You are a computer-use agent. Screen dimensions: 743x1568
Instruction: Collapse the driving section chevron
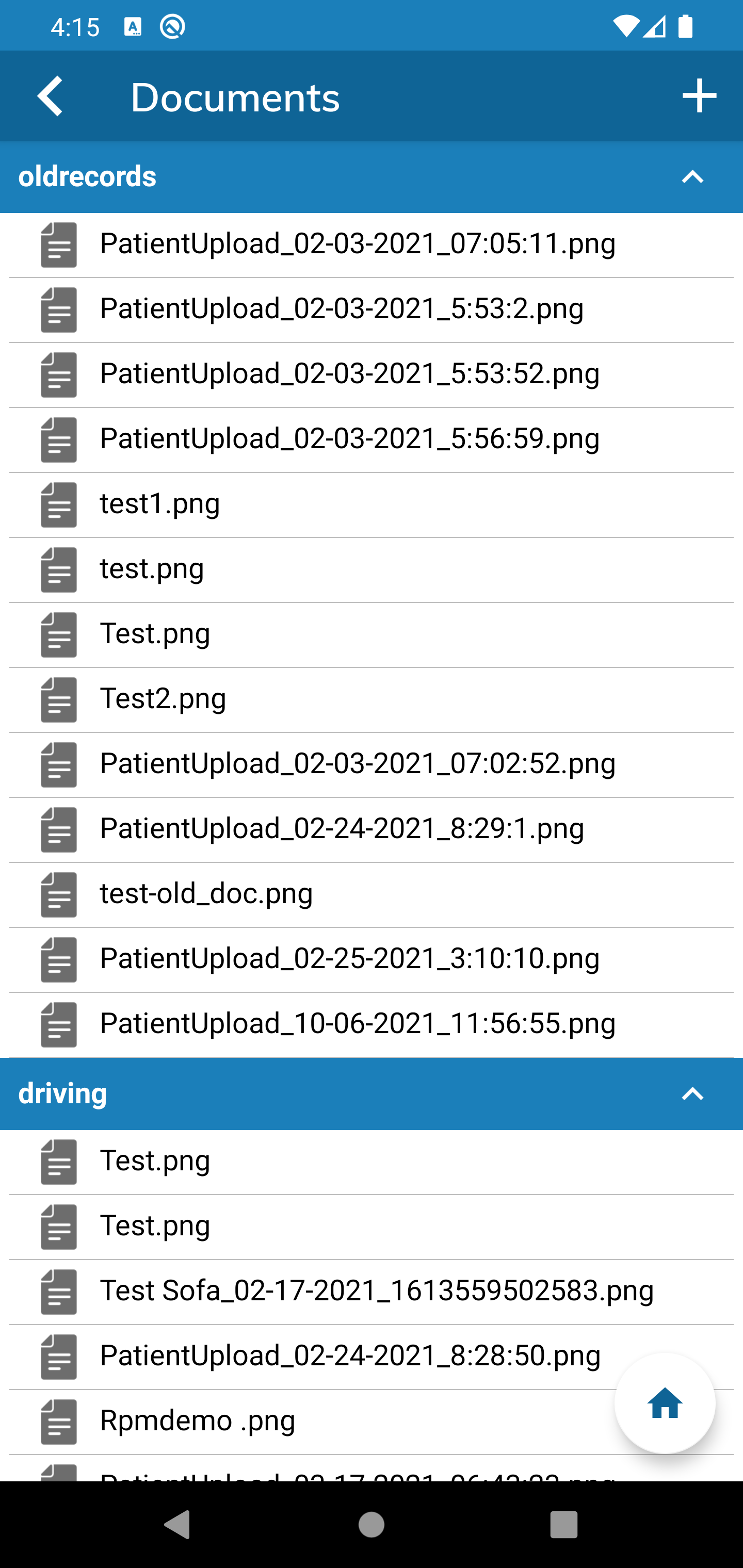(x=692, y=1094)
